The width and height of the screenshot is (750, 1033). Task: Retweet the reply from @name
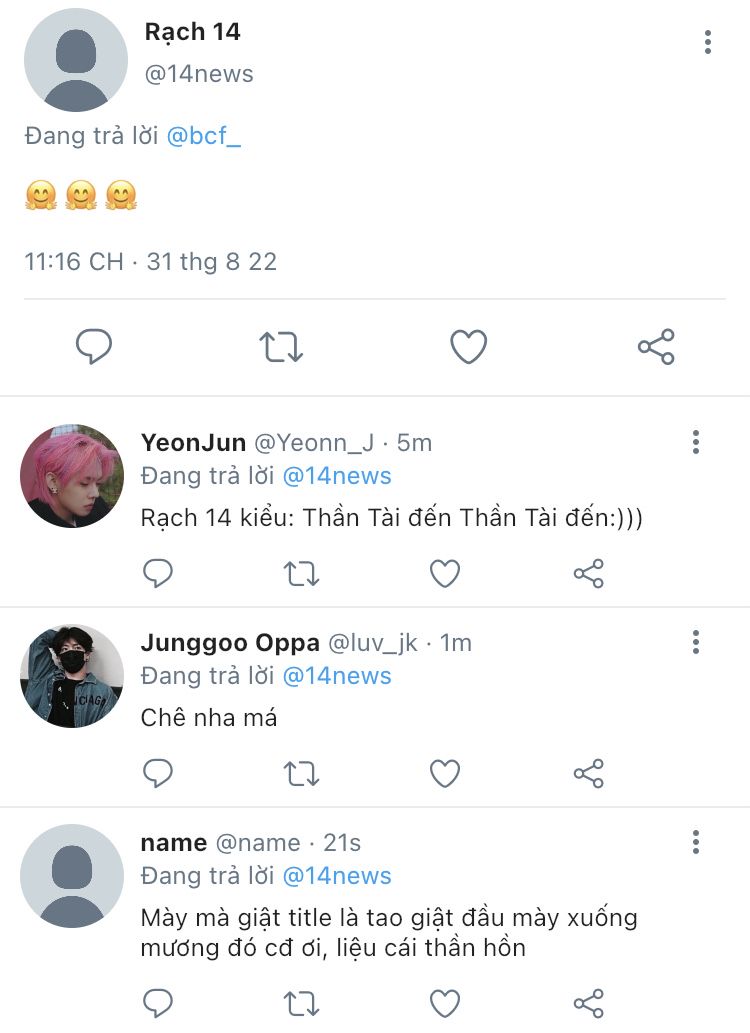(x=301, y=1003)
